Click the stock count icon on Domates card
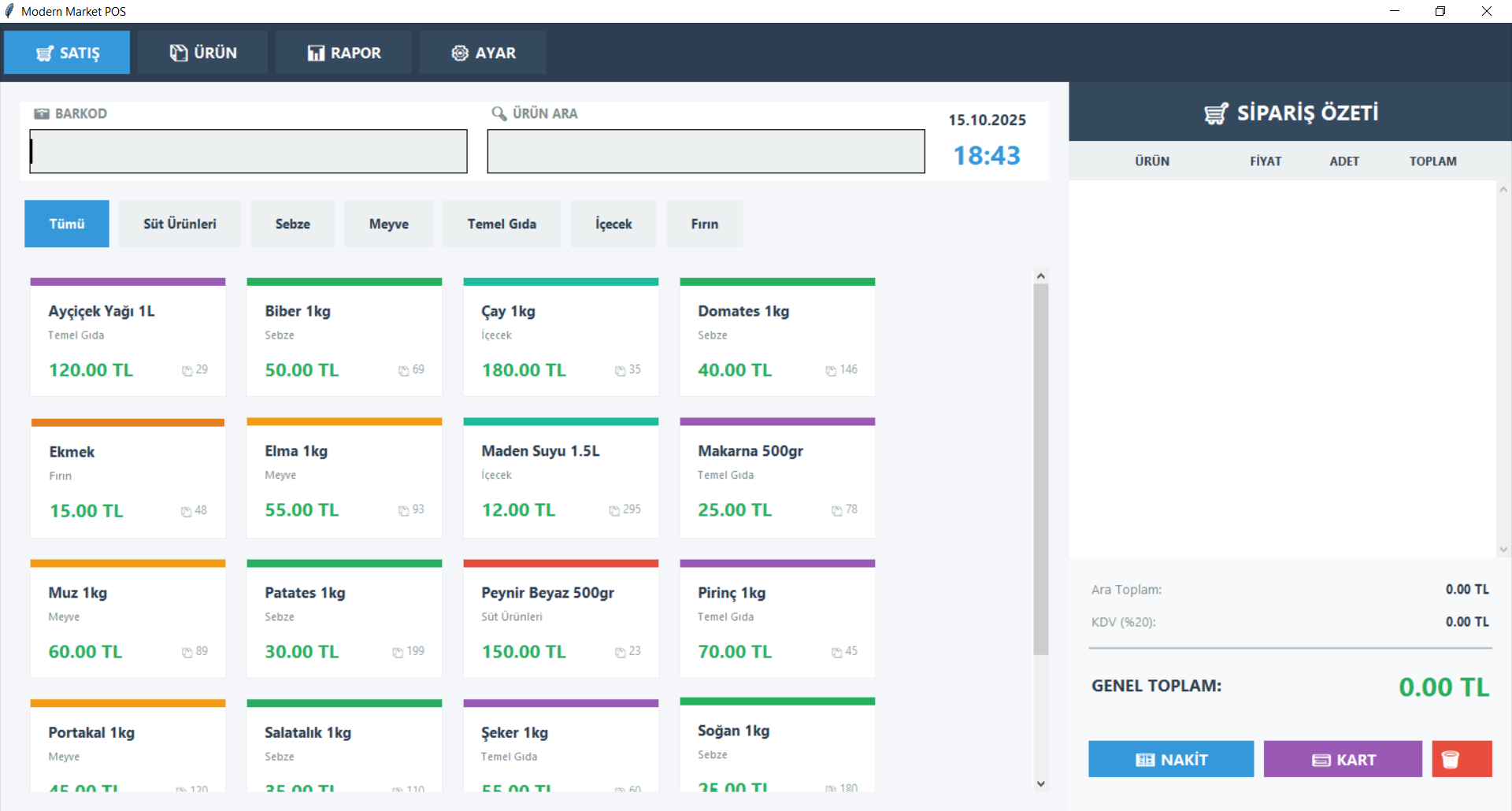 point(831,371)
